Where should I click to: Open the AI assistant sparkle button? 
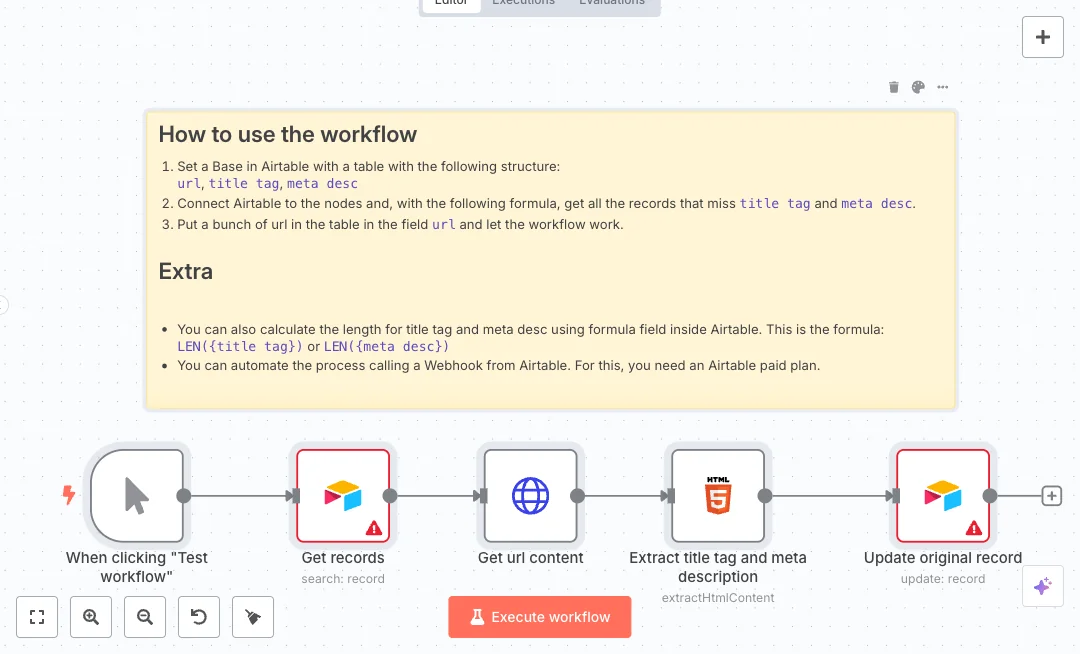click(1042, 587)
